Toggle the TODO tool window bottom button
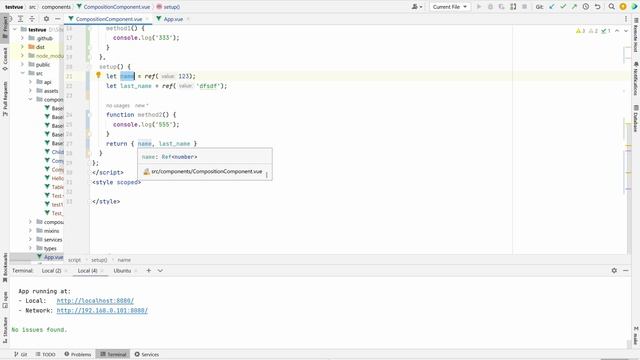Viewport: 640px width, 360px height. coord(45,354)
